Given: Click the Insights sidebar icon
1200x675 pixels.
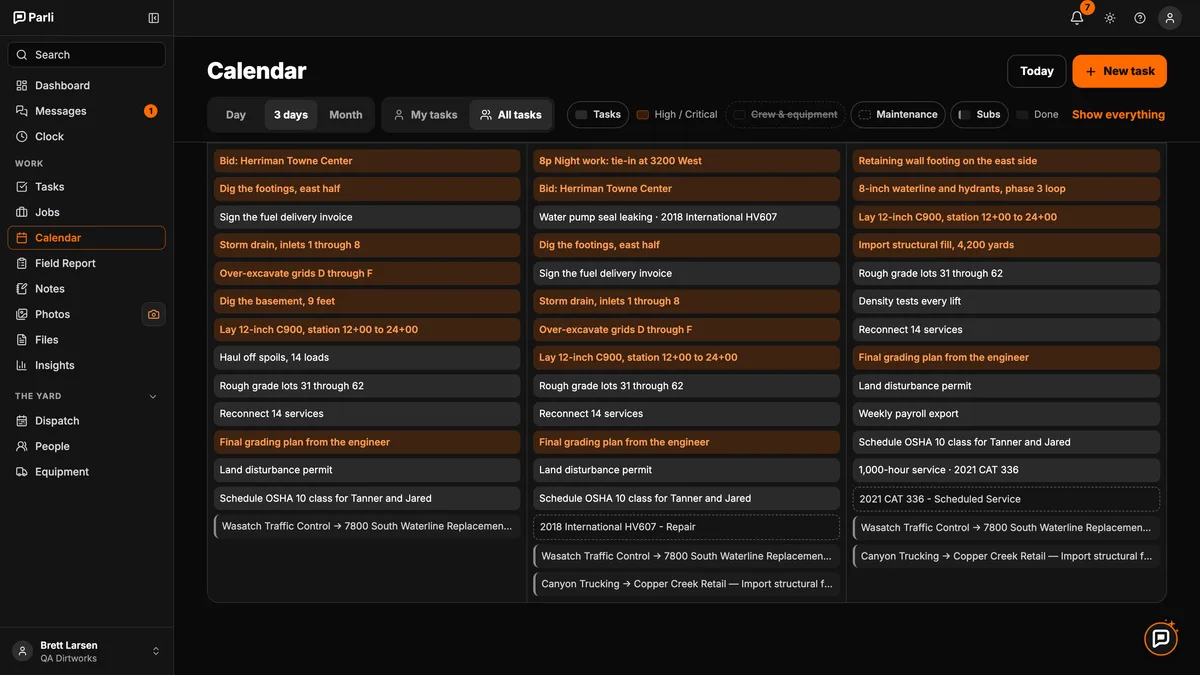Looking at the screenshot, I should pyautogui.click(x=22, y=365).
